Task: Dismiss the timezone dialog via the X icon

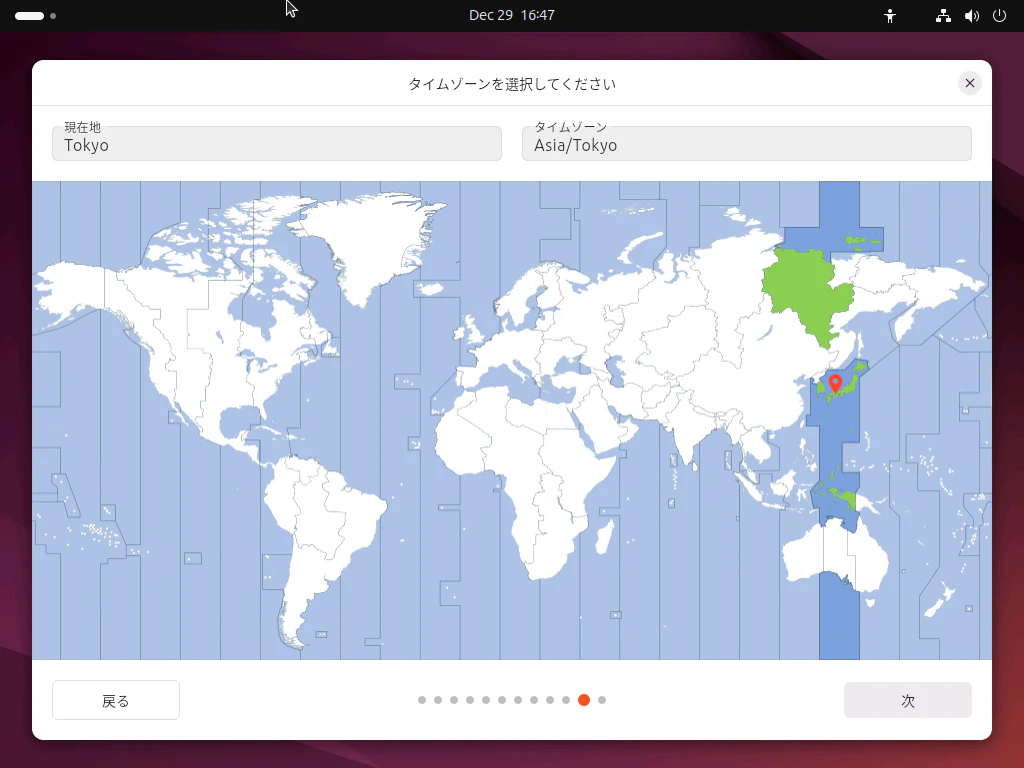Action: tap(969, 83)
